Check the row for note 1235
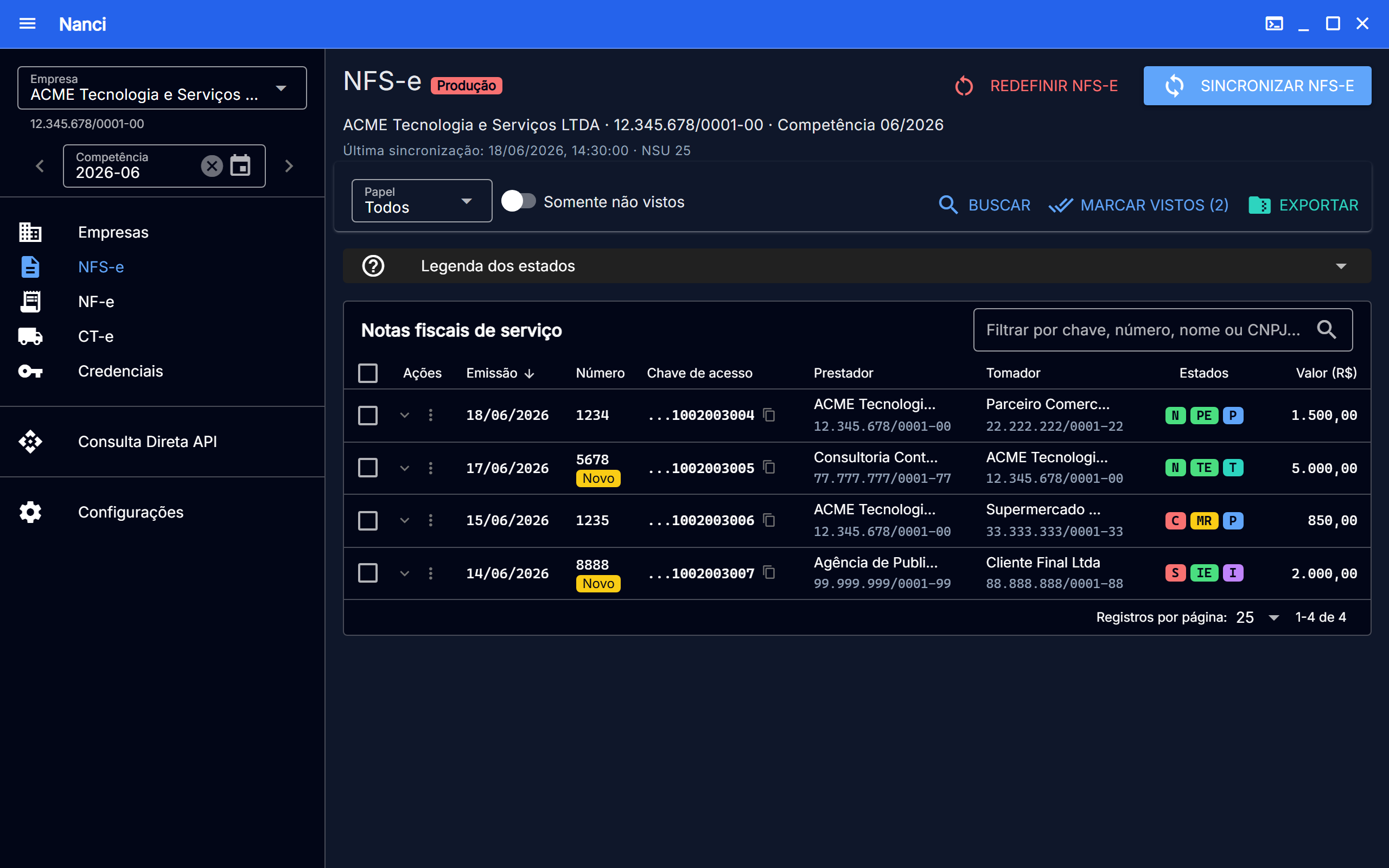Screen dimensions: 1389x868 [x=368, y=520]
